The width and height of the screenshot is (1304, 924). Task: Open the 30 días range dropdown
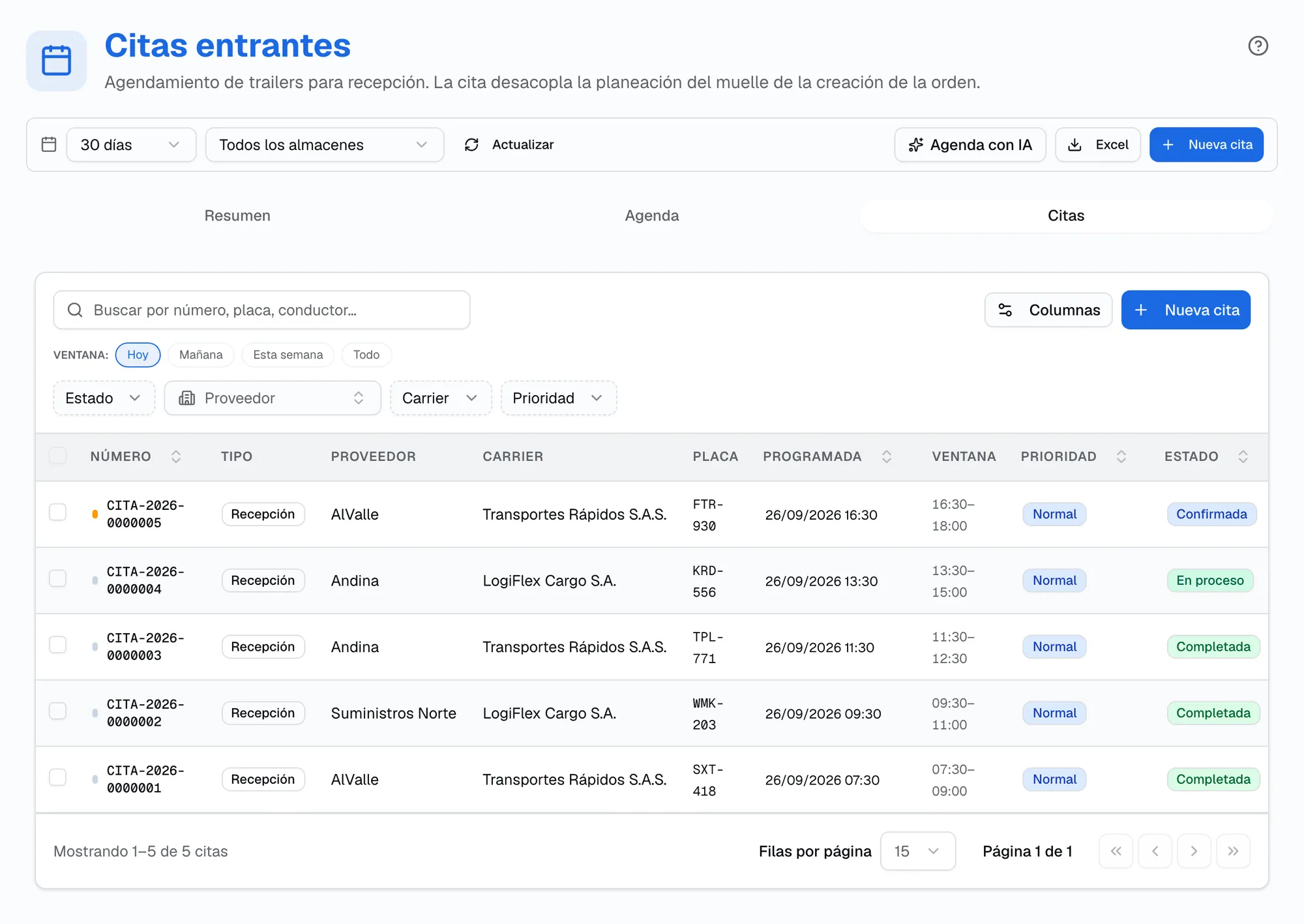[x=131, y=145]
